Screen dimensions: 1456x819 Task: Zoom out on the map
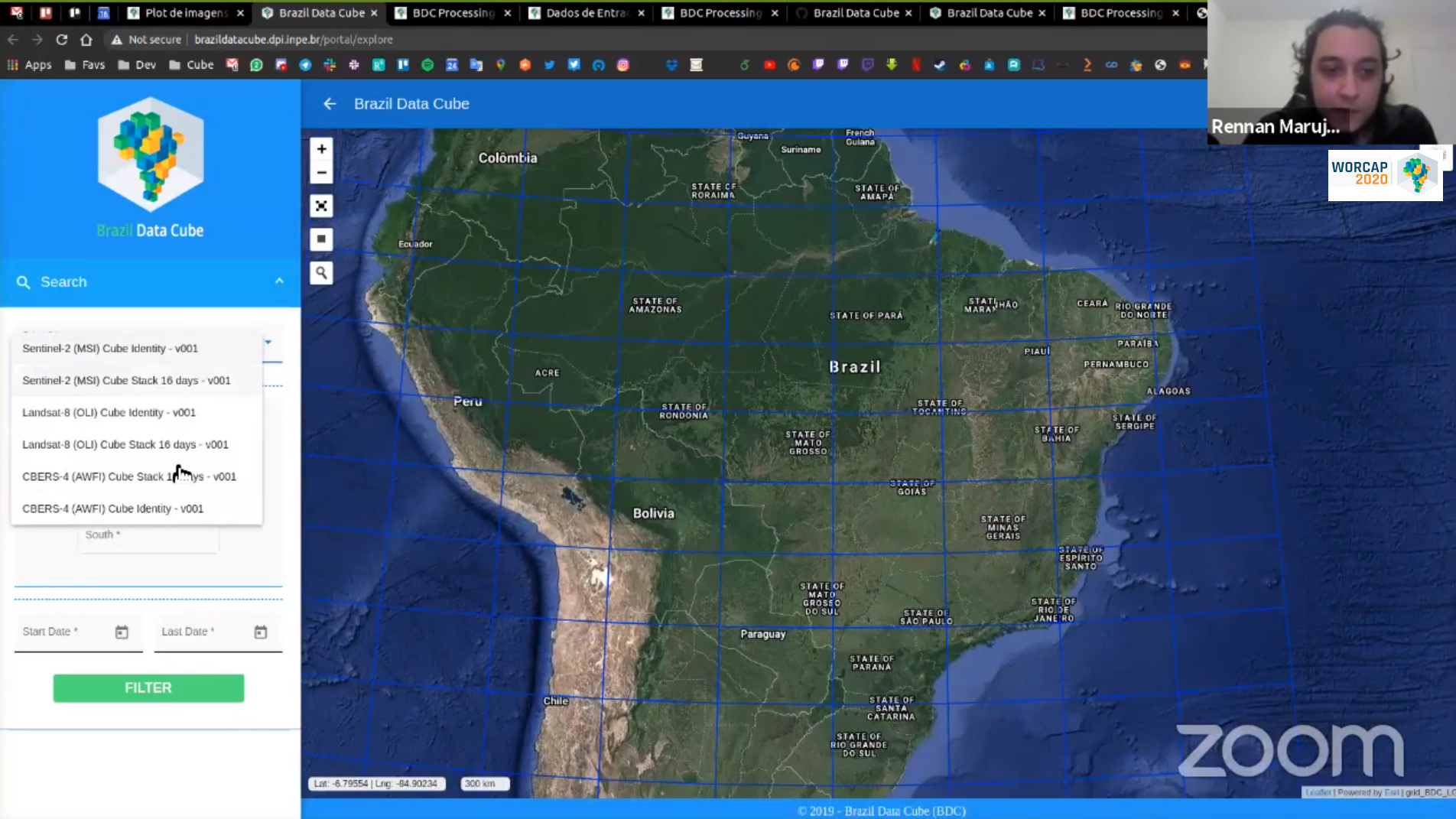click(x=321, y=173)
